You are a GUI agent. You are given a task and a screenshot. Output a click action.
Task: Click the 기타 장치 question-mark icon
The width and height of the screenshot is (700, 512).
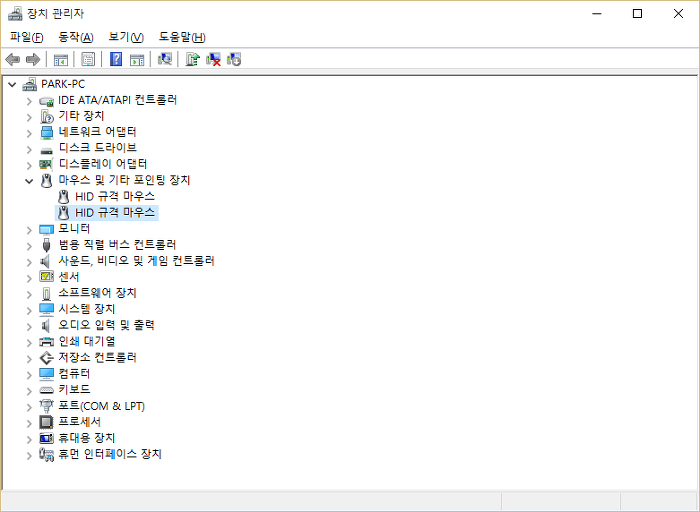tap(47, 117)
